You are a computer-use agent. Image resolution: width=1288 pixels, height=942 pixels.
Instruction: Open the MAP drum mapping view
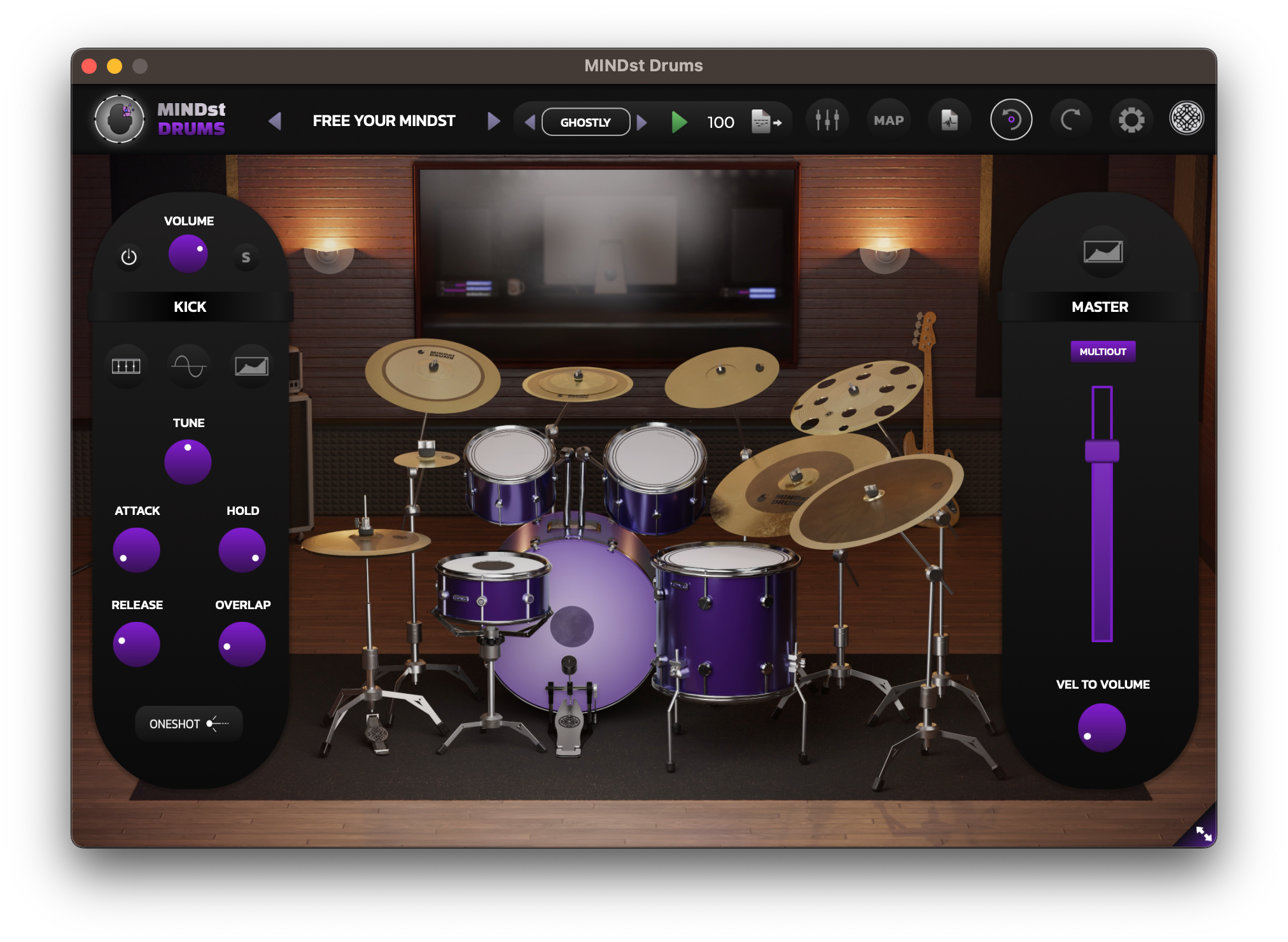[888, 120]
